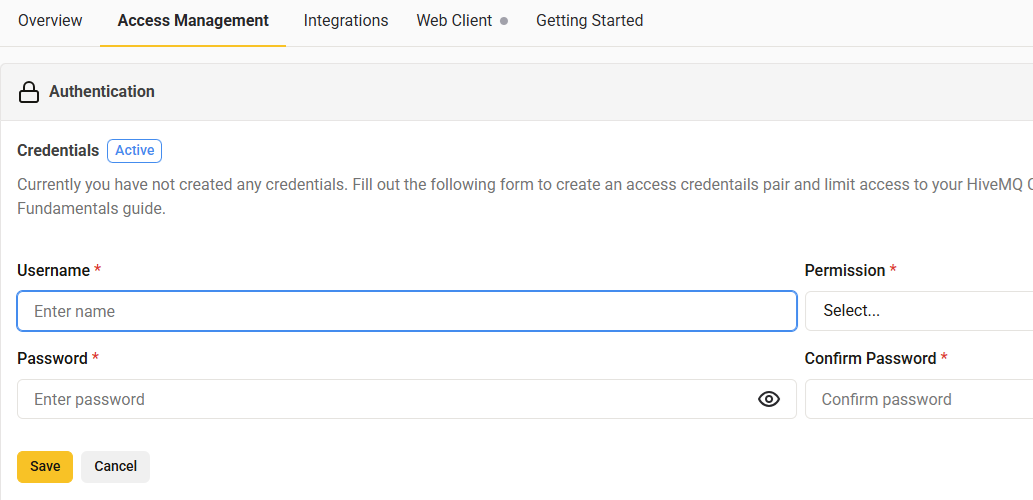Toggle password visibility with the eye icon
1033x500 pixels.
click(x=768, y=399)
